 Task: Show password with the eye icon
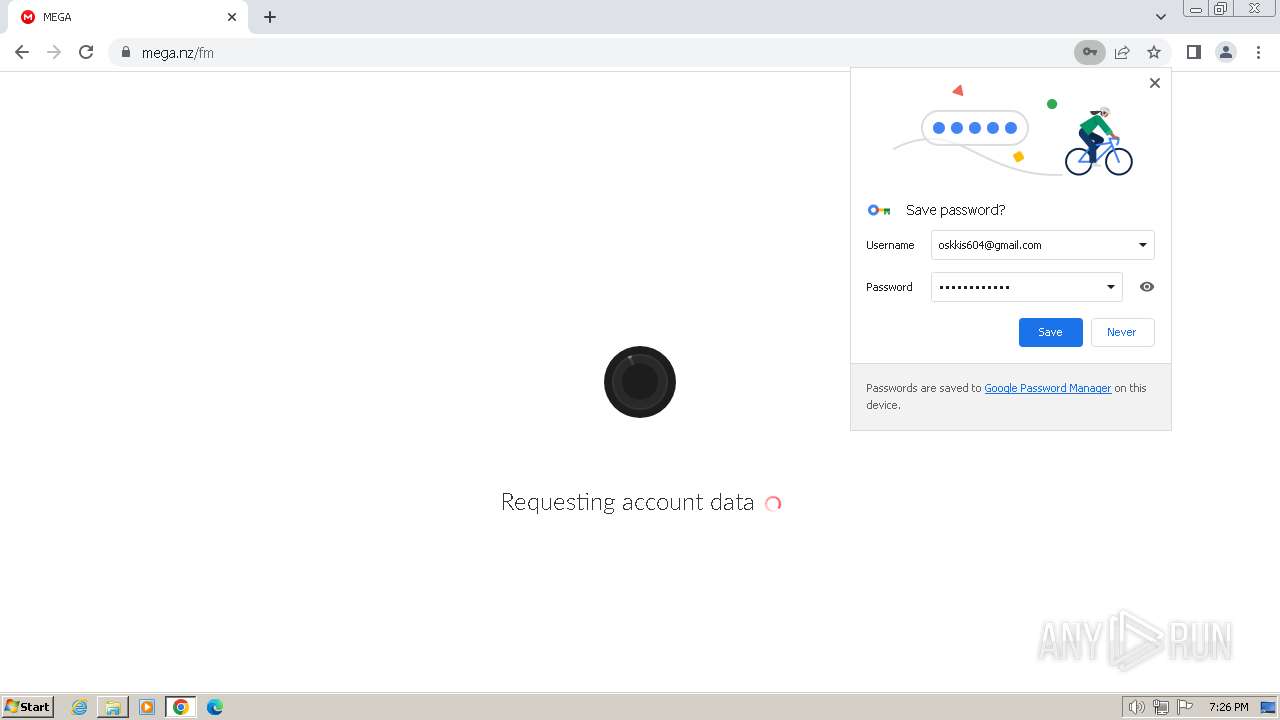pyautogui.click(x=1147, y=287)
